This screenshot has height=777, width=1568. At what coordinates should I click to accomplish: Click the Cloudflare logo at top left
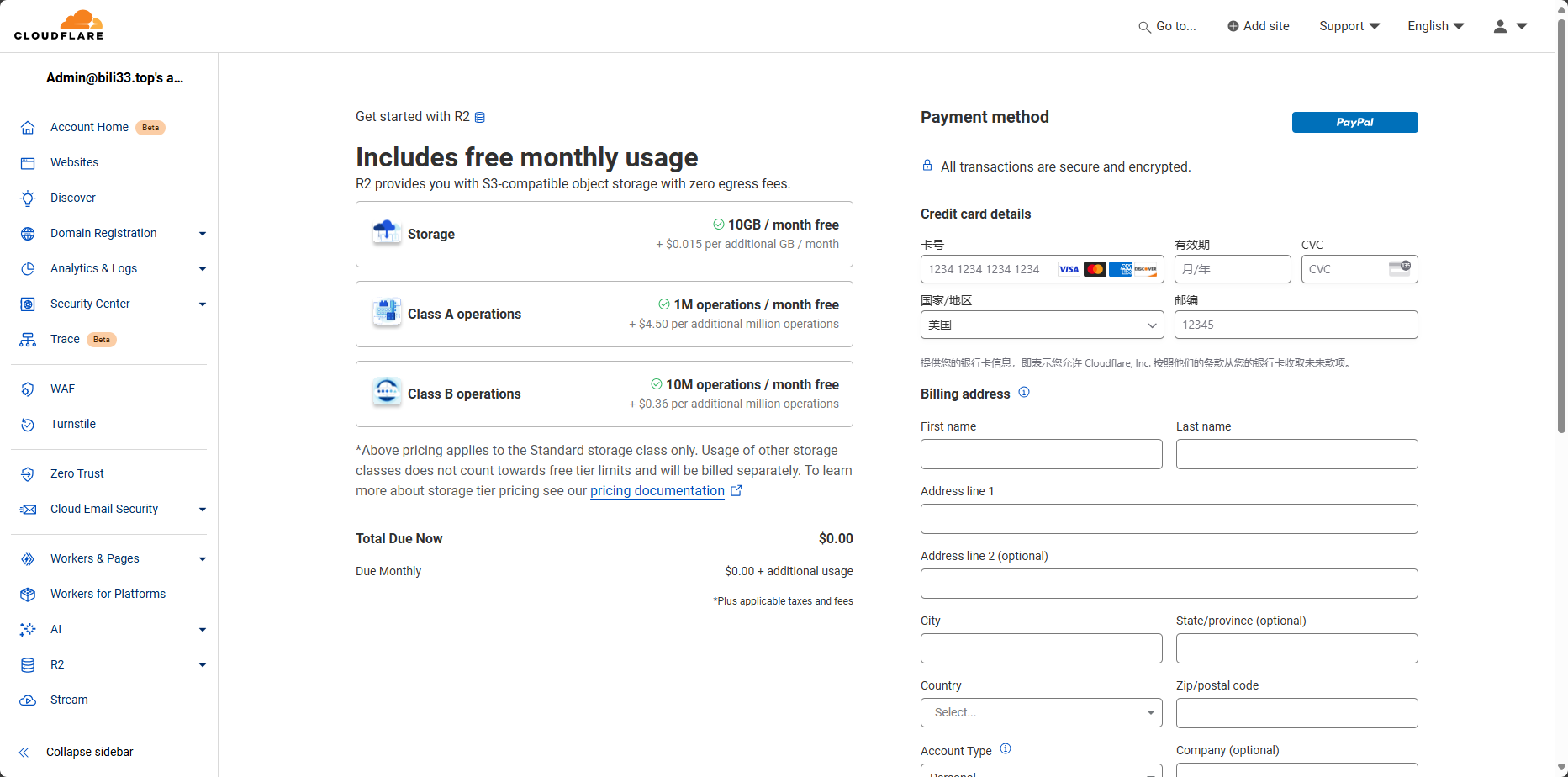click(x=59, y=25)
